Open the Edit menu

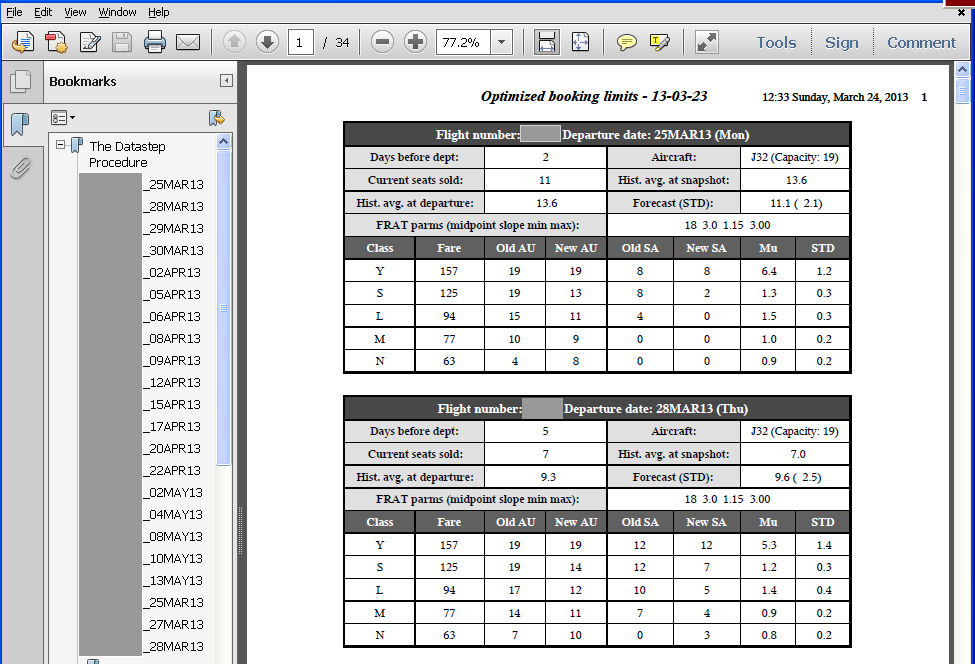[x=43, y=12]
